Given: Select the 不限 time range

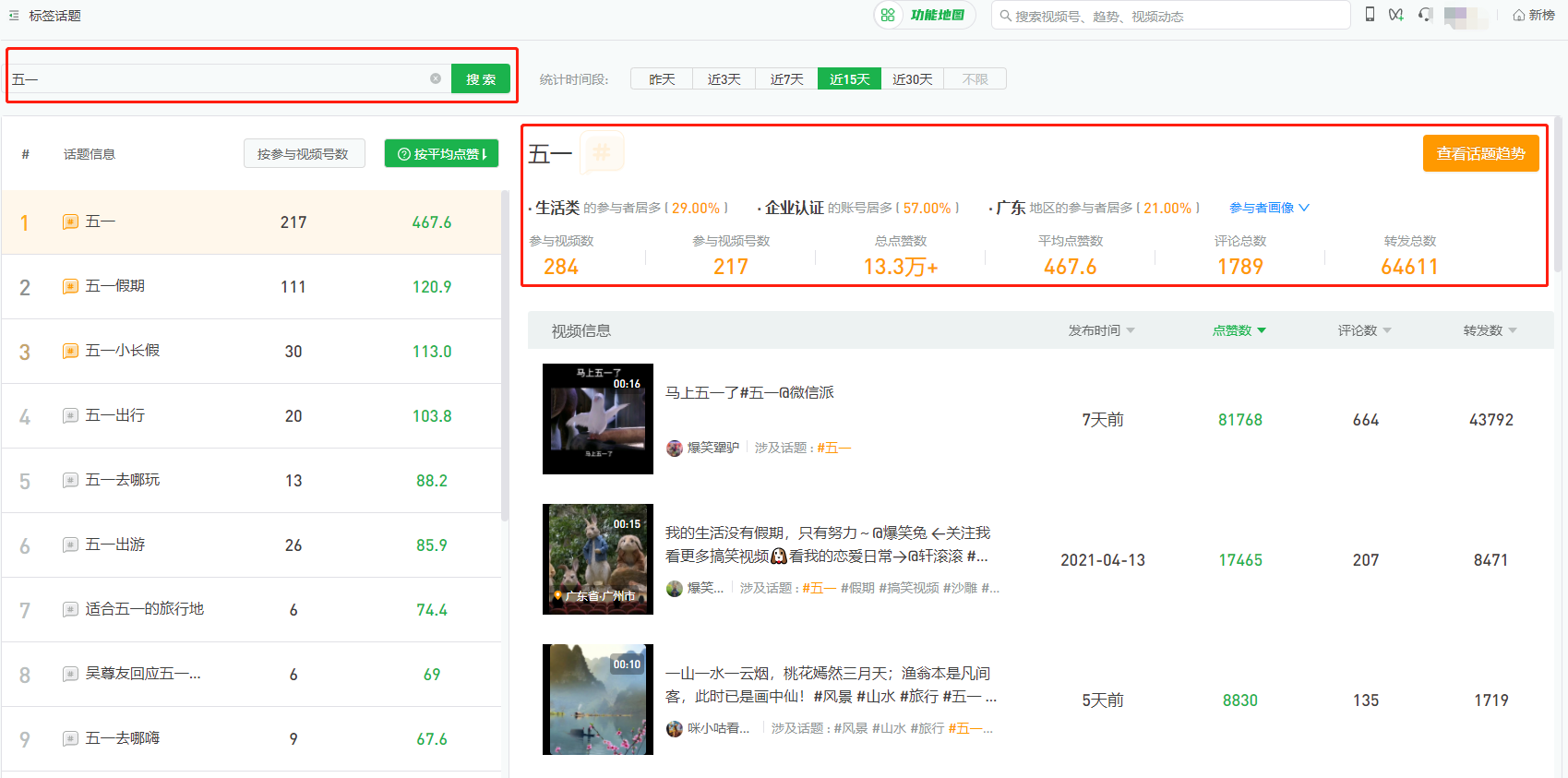Looking at the screenshot, I should [x=975, y=79].
